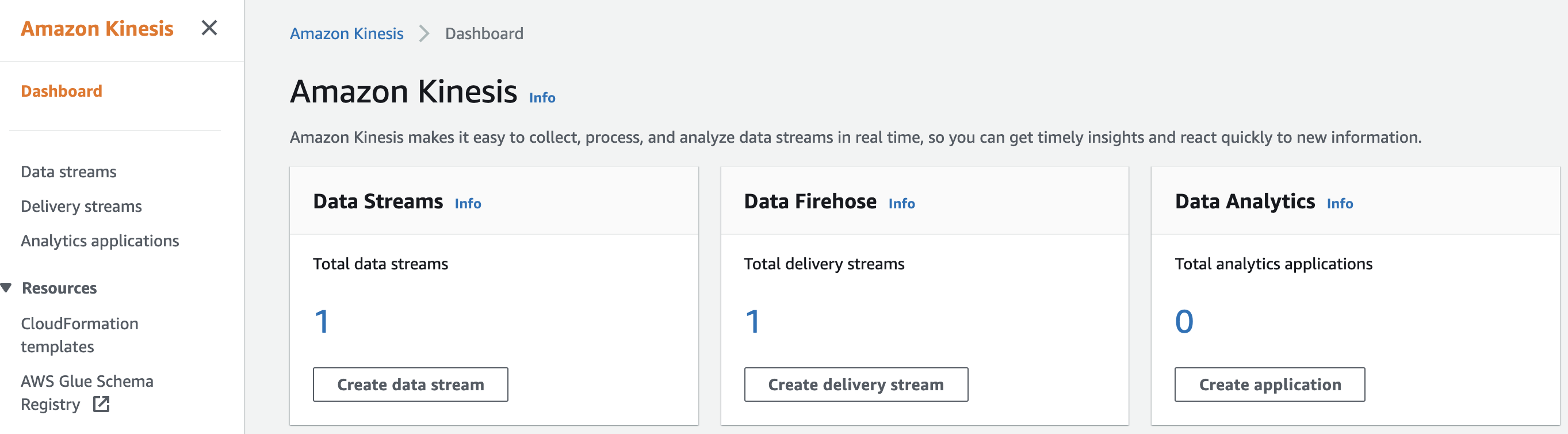Open Info link for Data Streams card
This screenshot has height=434, width=1568.
point(468,203)
